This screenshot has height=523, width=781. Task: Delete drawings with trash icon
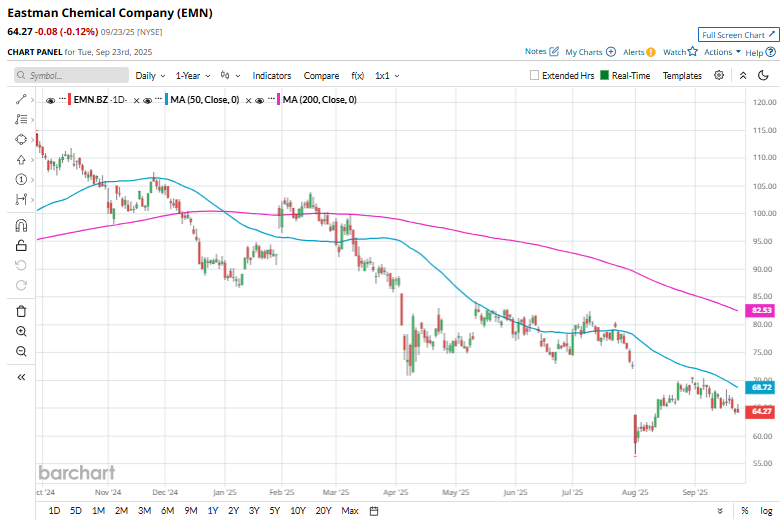[x=21, y=311]
